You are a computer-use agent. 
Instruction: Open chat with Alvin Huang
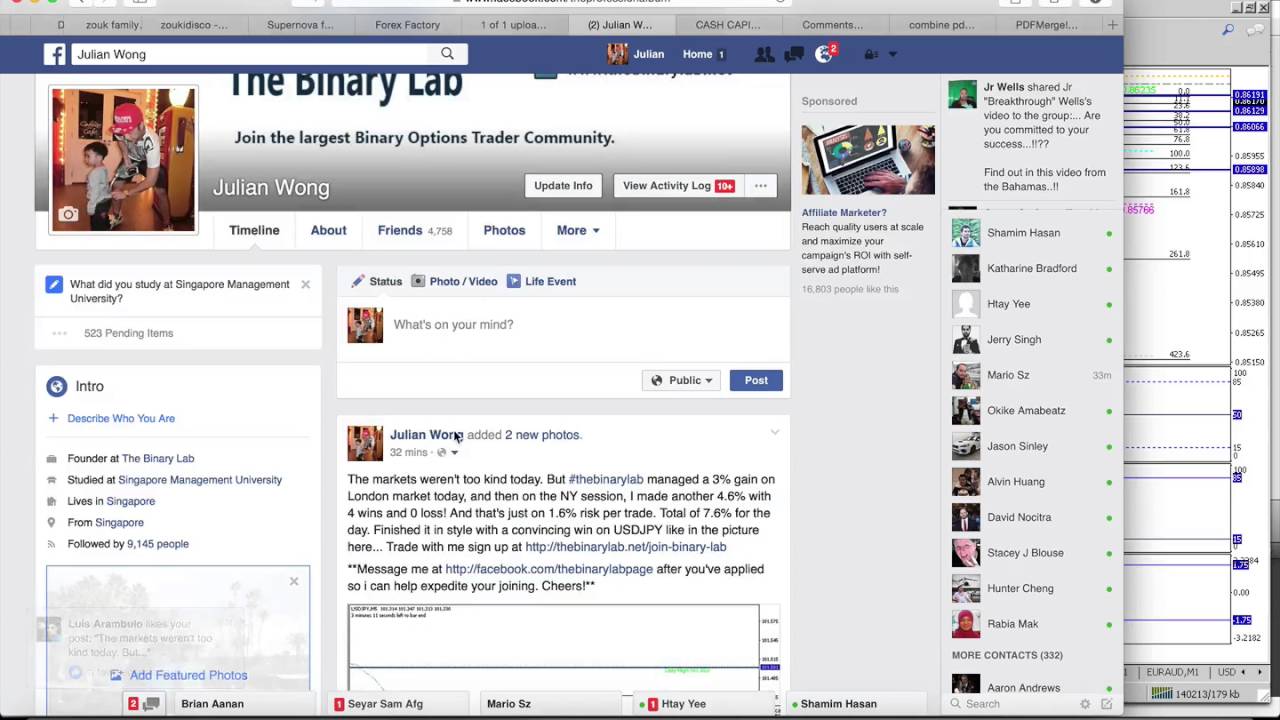1032,481
